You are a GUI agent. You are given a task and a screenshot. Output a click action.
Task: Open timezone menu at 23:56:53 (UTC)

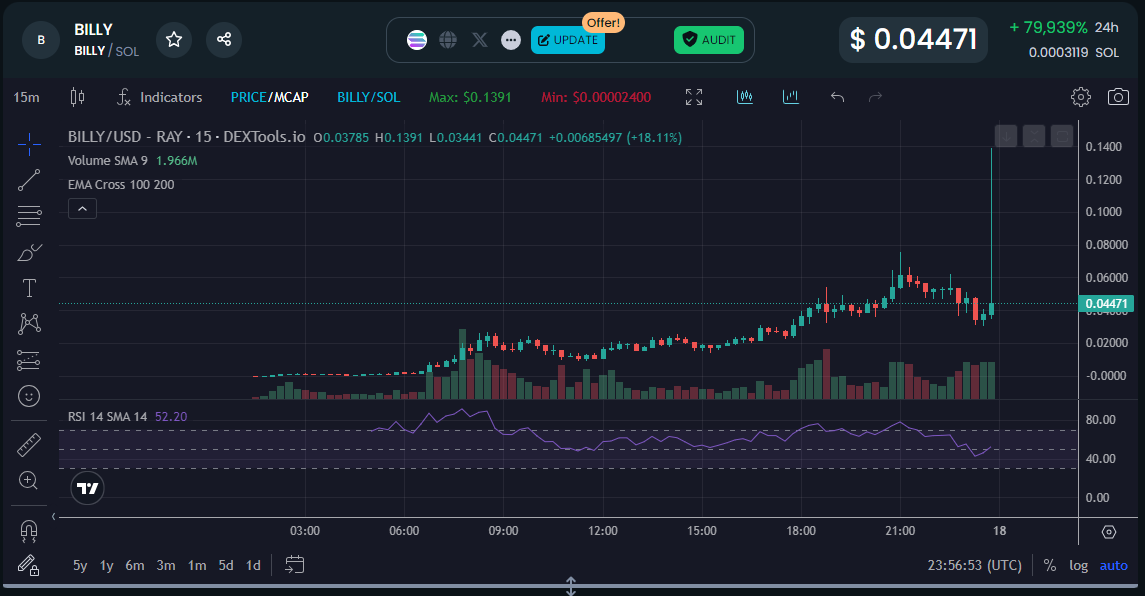coord(974,565)
